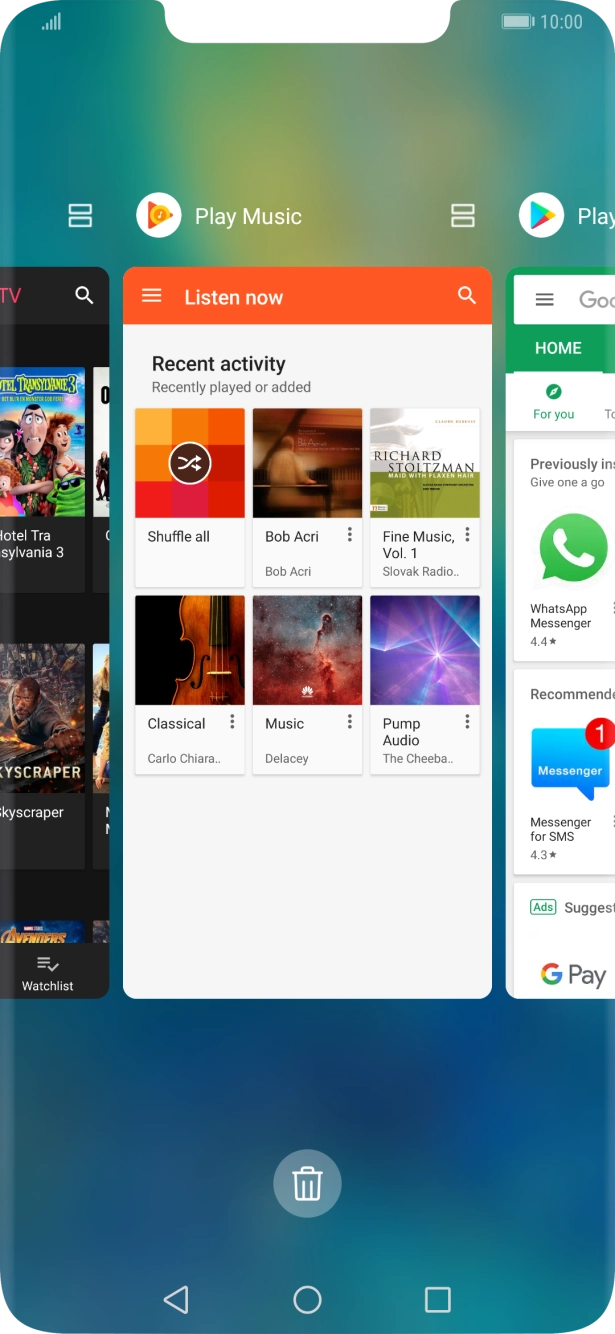Tap split-screen icon beside Play Music title
The height and width of the screenshot is (1334, 615).
(x=462, y=215)
